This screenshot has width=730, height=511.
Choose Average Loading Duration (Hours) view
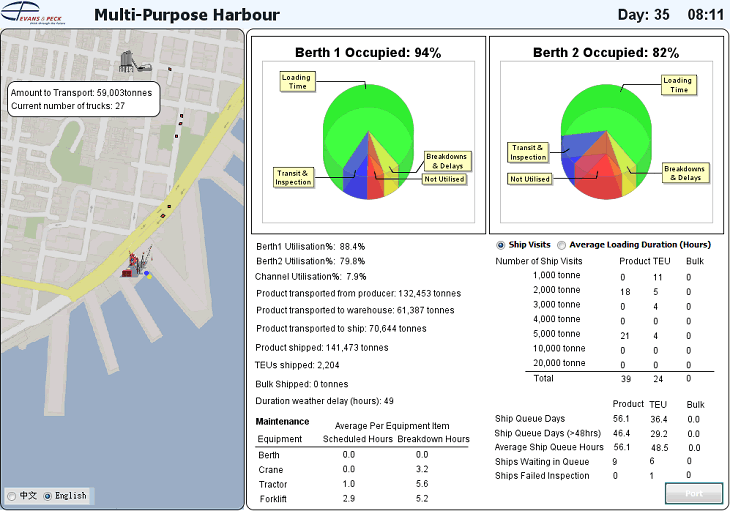[x=561, y=245]
